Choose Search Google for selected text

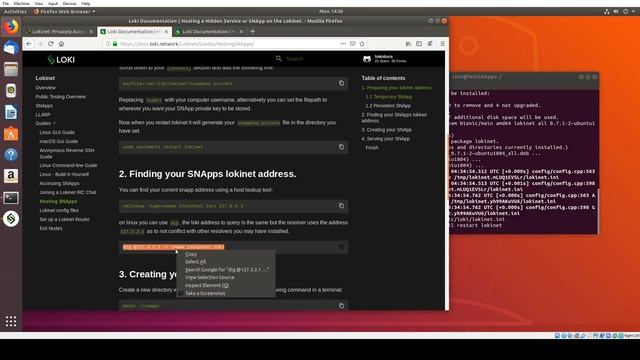click(x=227, y=270)
